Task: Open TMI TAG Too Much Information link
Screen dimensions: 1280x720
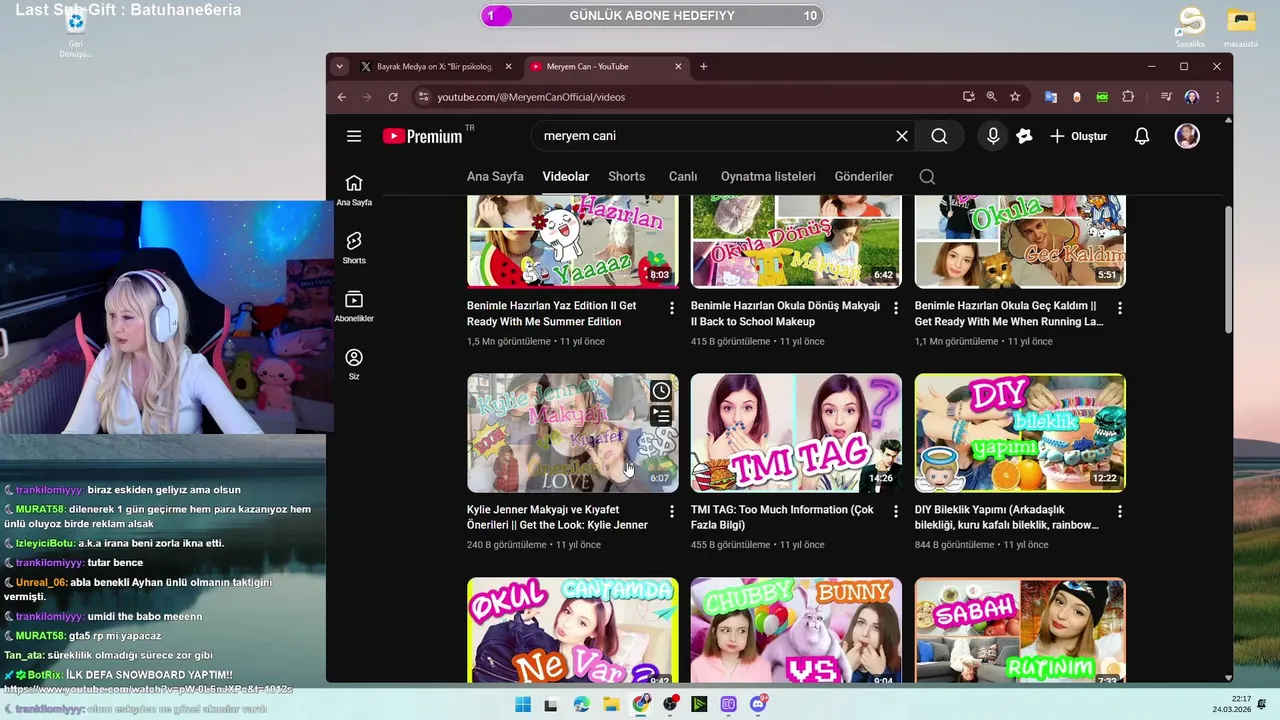Action: point(782,517)
